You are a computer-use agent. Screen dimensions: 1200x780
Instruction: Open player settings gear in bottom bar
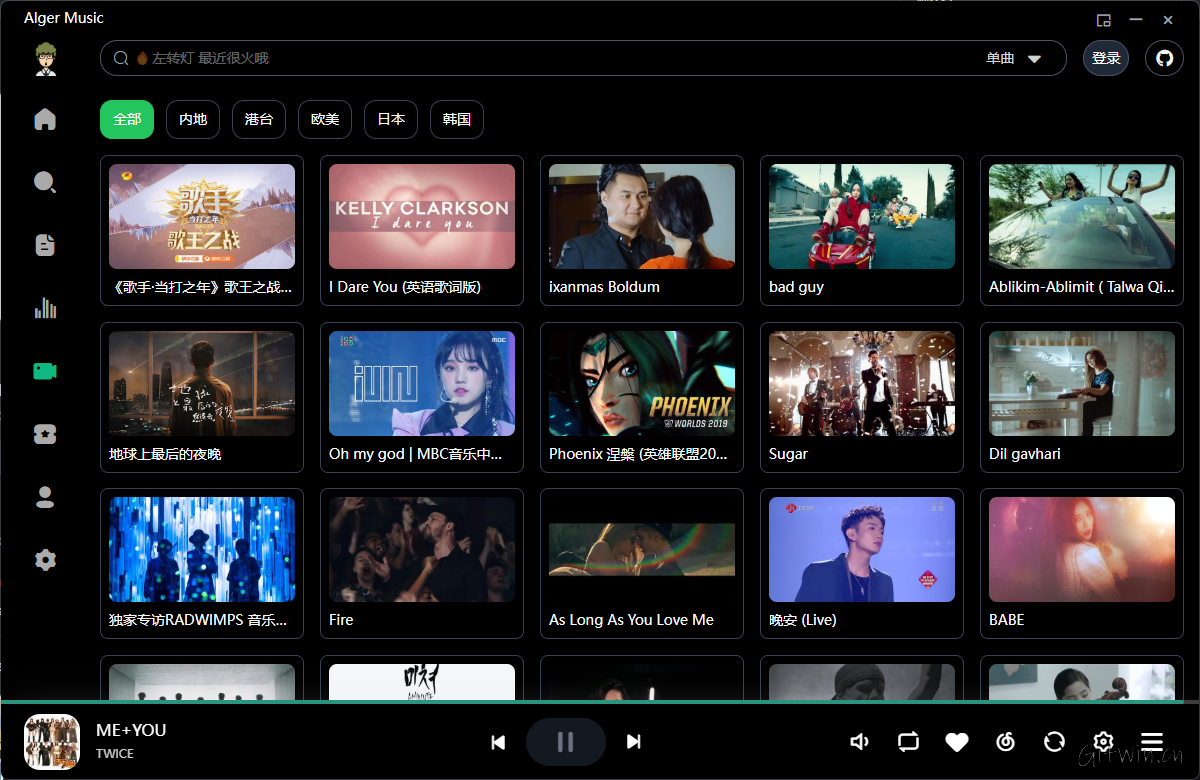pos(1103,742)
